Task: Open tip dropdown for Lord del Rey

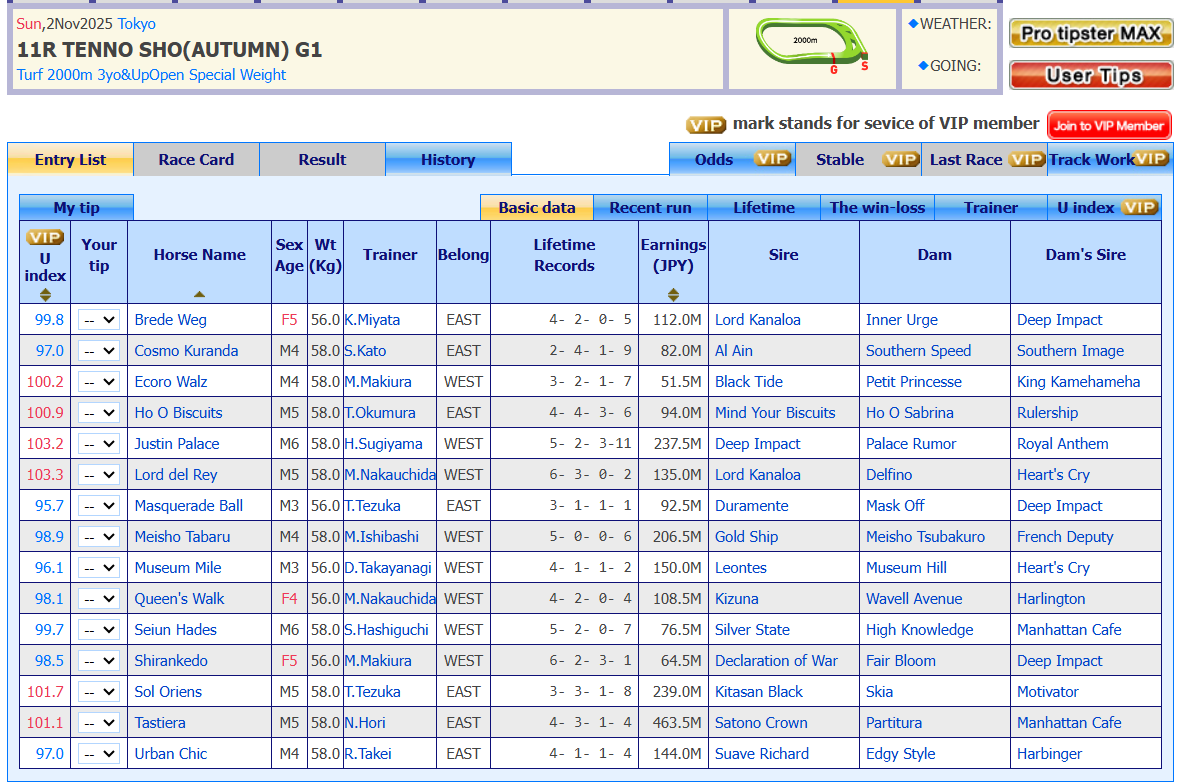Action: (99, 475)
